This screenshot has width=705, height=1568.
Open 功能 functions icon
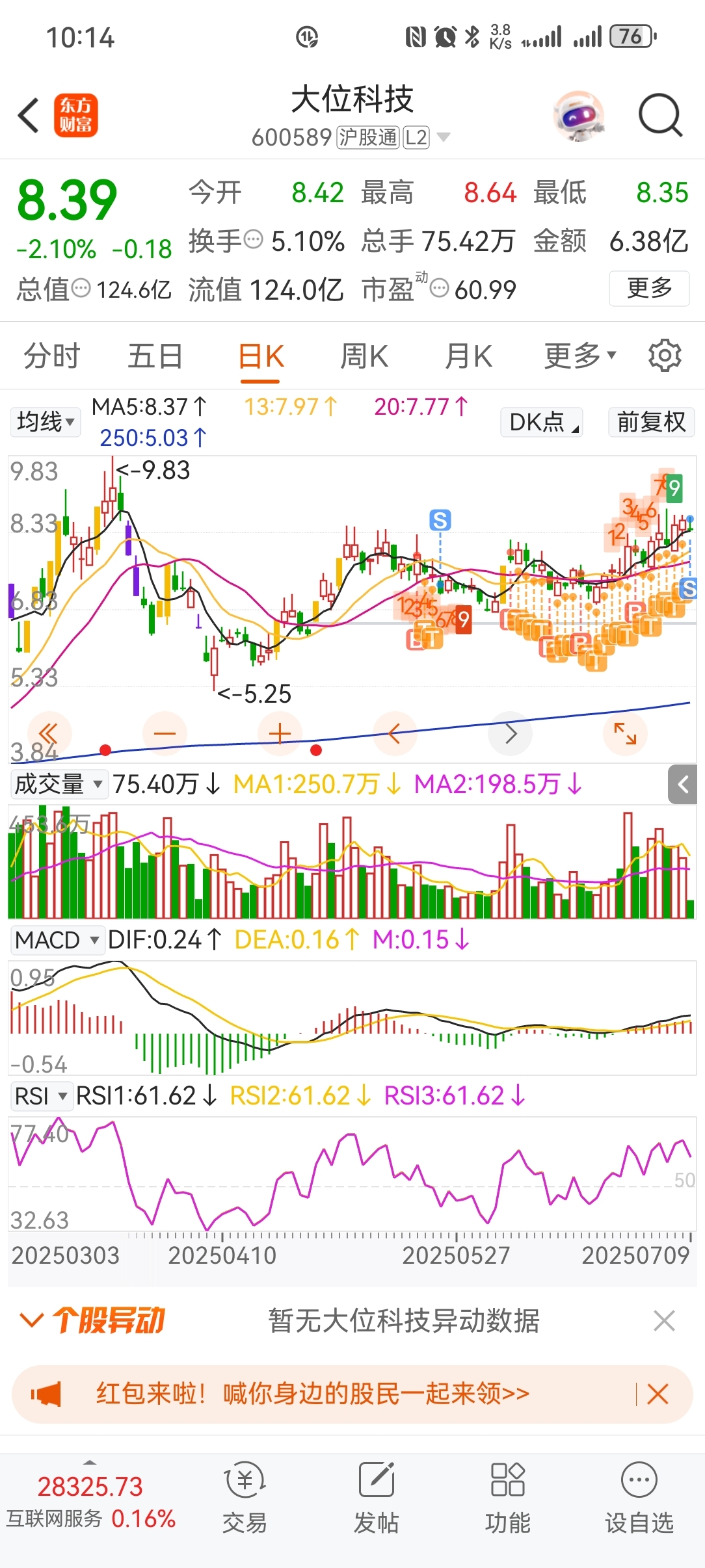508,1498
